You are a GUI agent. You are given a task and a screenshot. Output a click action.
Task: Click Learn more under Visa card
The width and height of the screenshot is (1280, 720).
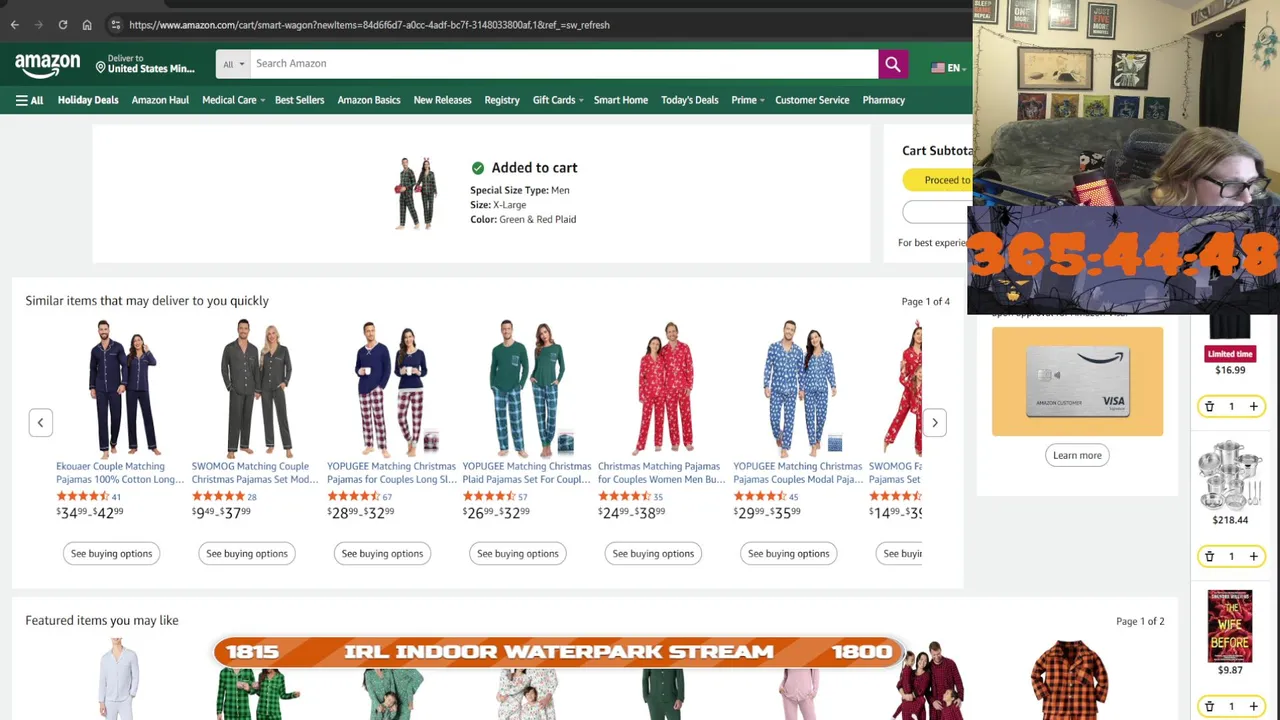click(1077, 455)
